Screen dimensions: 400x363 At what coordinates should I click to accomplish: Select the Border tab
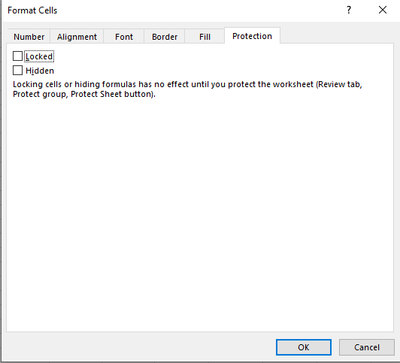click(x=164, y=37)
